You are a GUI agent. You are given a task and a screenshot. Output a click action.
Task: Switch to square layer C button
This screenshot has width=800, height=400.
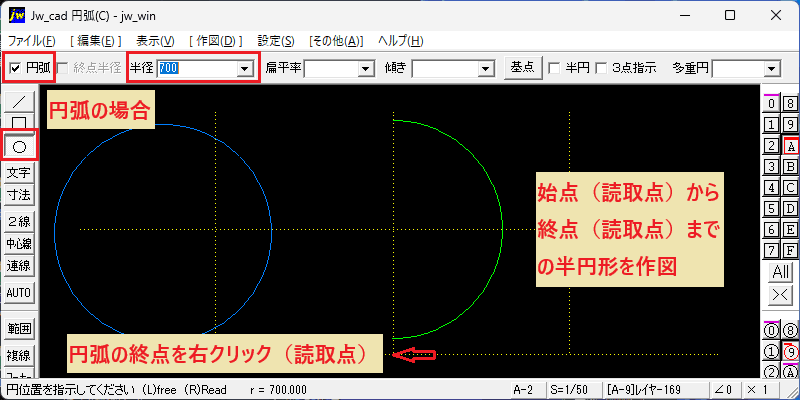coord(790,187)
